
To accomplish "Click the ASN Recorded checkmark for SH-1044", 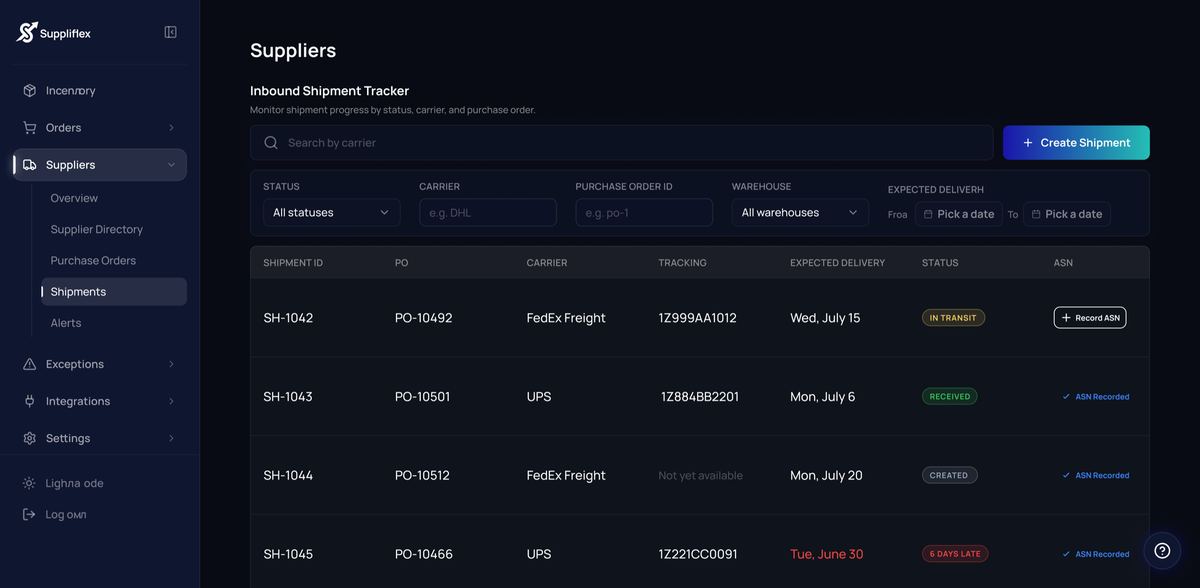I will point(1066,476).
